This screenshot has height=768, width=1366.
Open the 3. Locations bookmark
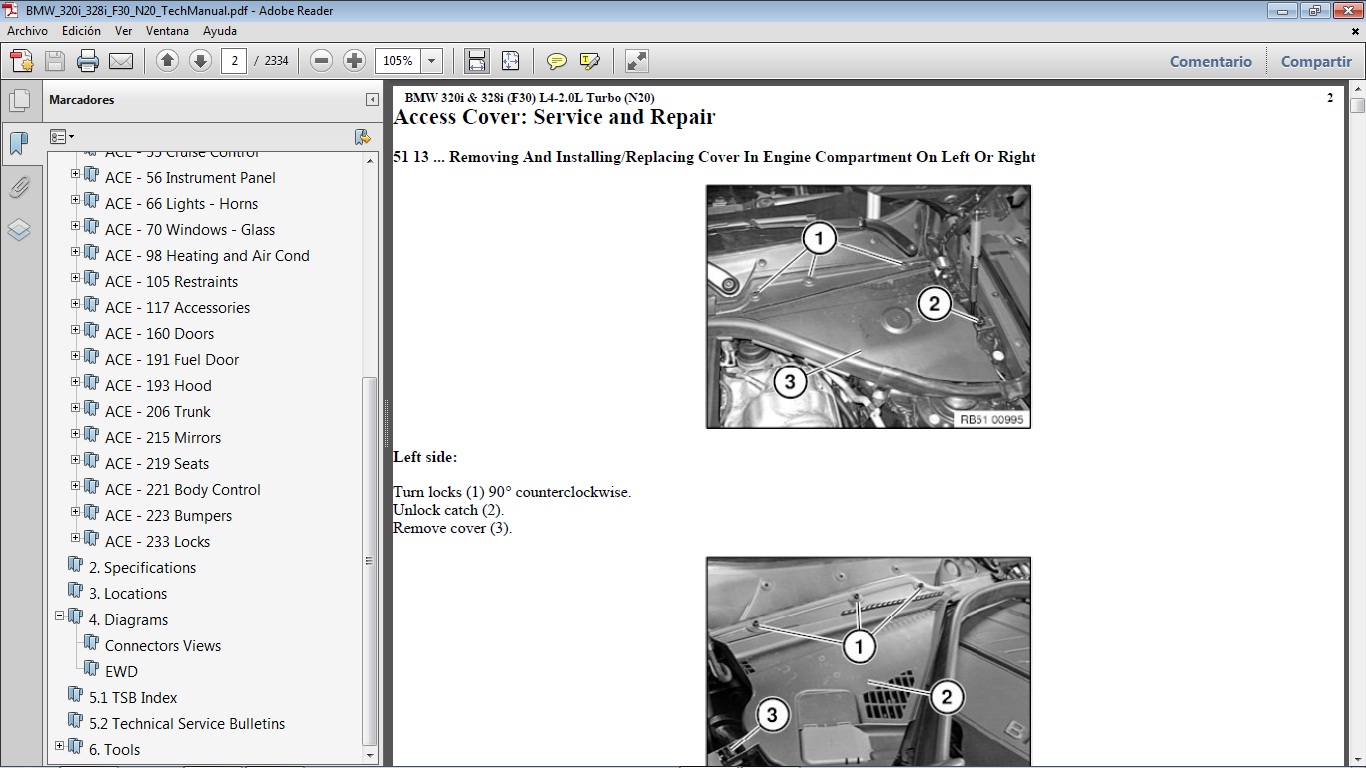pyautogui.click(x=128, y=594)
